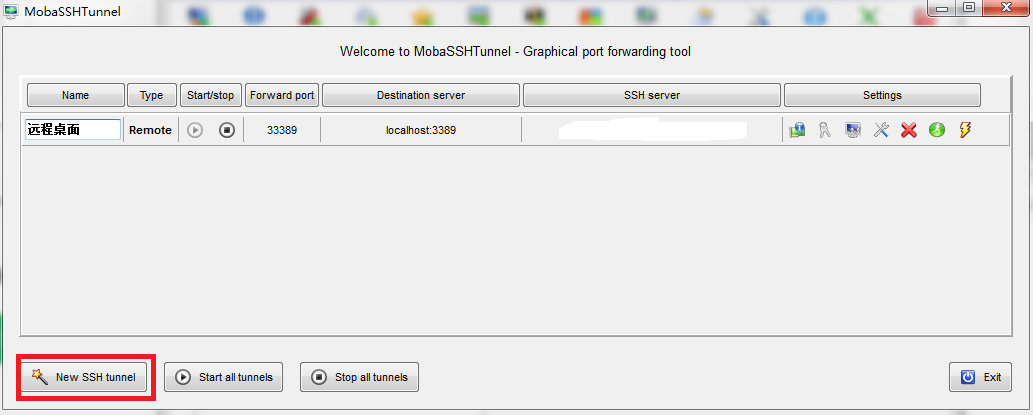This screenshot has width=1033, height=415.
Task: Click destination localhost:3389 cell
Action: 421,130
